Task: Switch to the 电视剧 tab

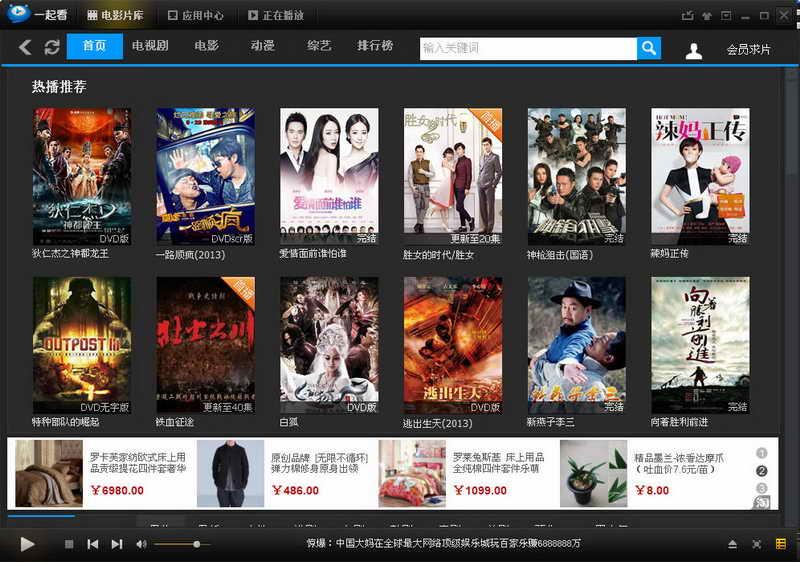Action: click(x=150, y=46)
